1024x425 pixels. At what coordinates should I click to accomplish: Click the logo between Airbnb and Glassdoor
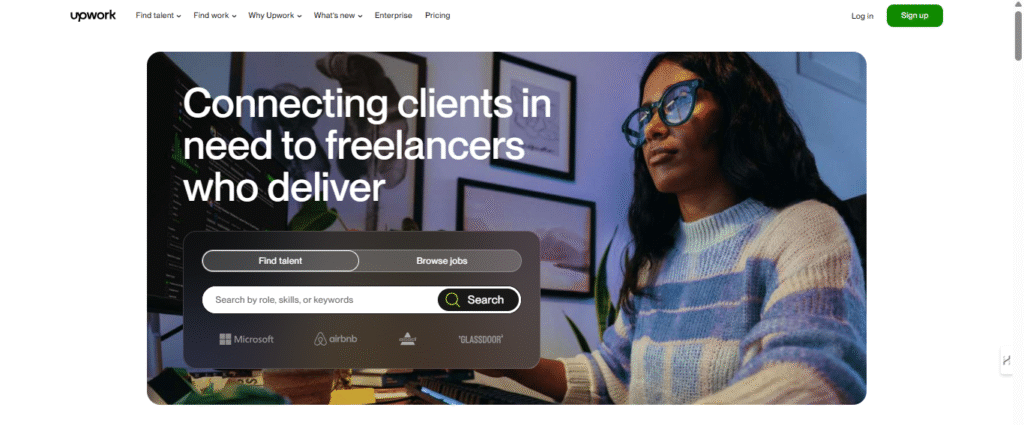click(x=408, y=339)
